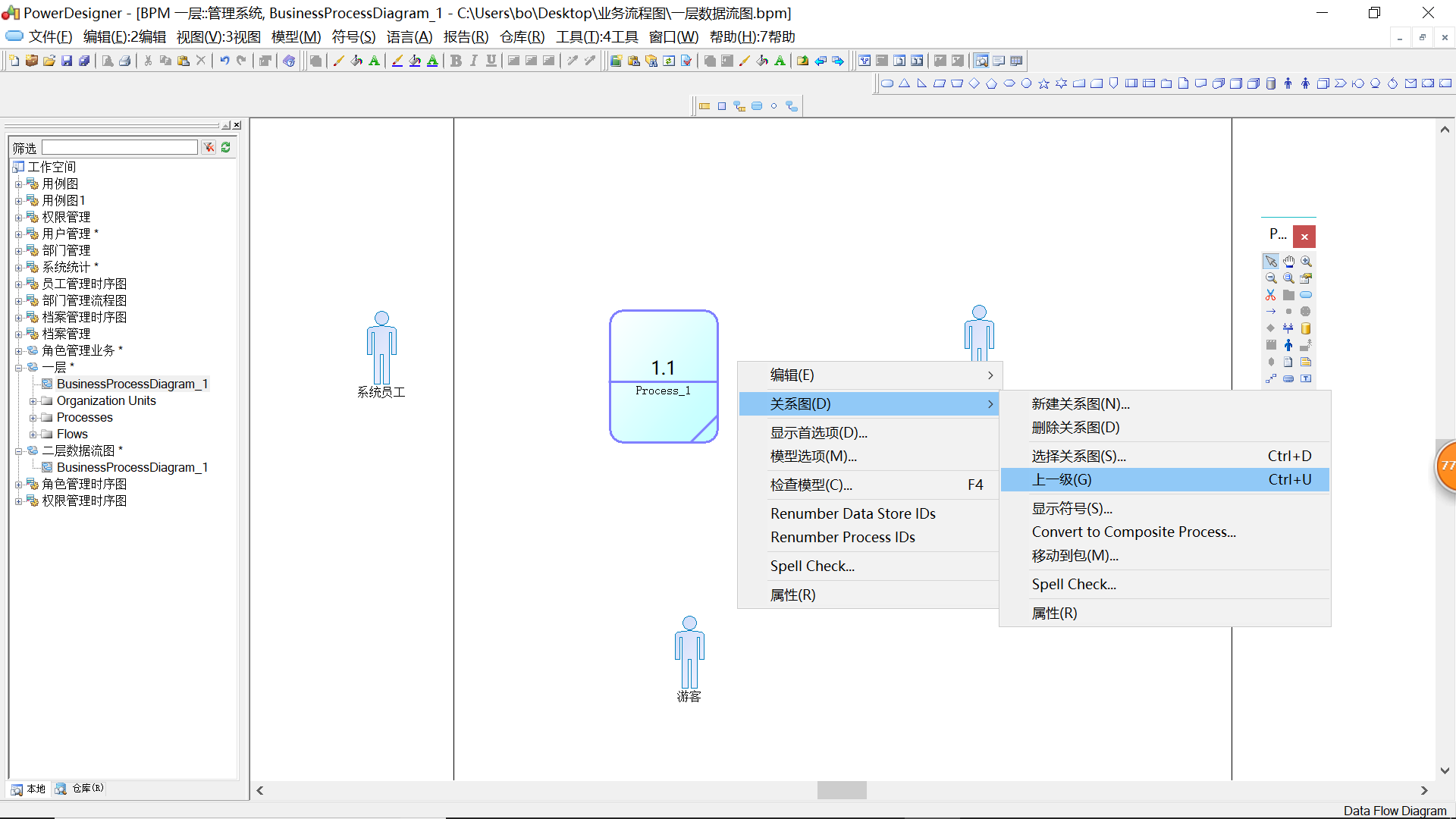Toggle Bold text formatting in the toolbar

456,61
